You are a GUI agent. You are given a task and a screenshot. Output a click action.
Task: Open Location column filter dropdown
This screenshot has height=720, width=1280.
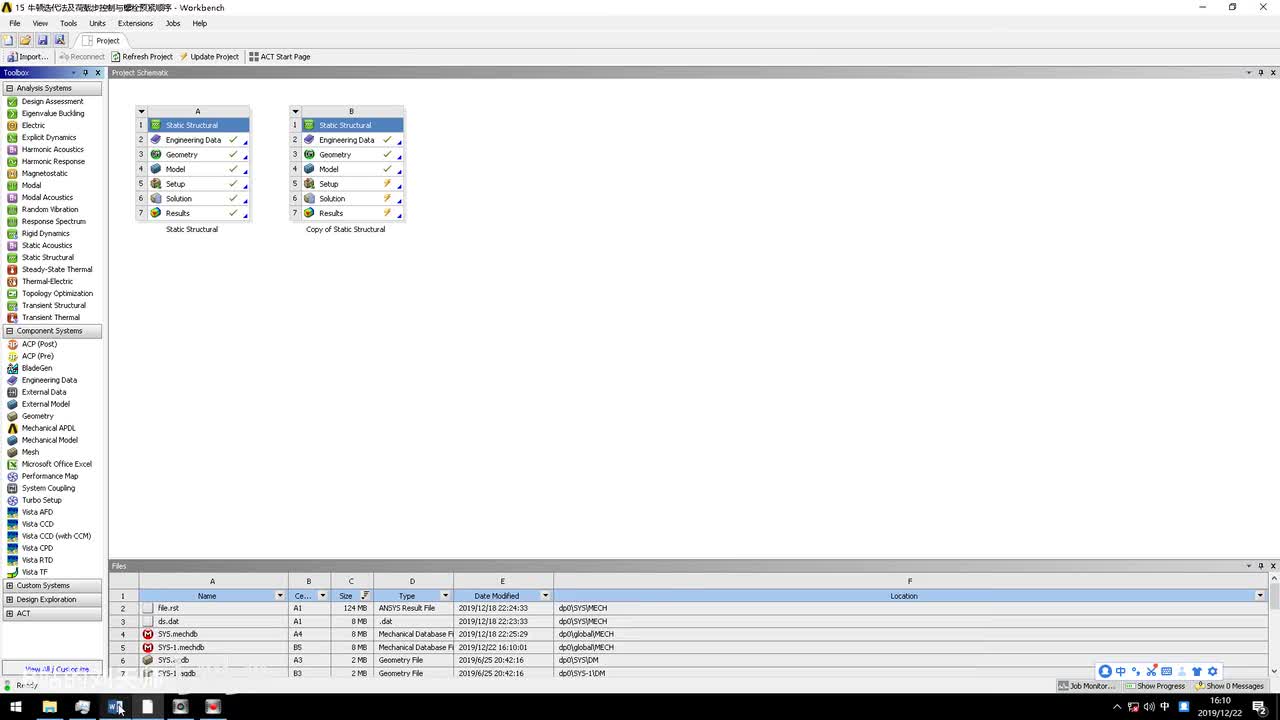[x=1260, y=596]
